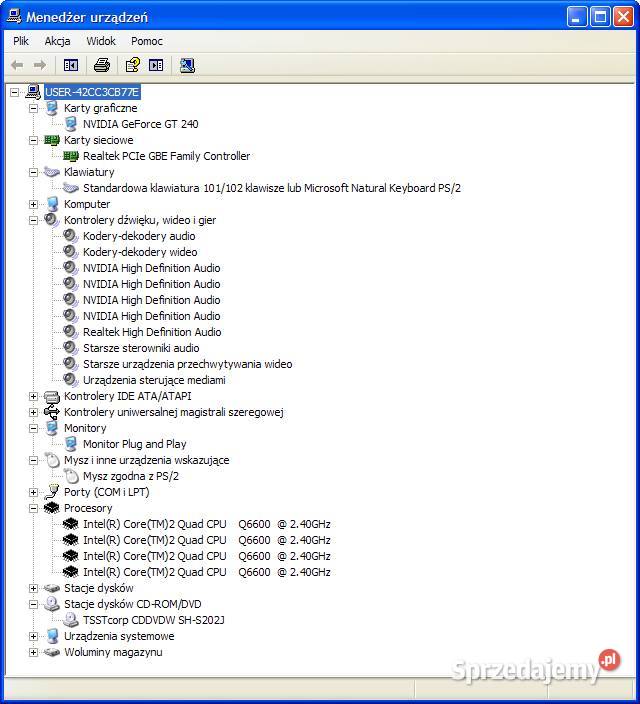Select Urządzenia sterujące mediami entry
Viewport: 640px width, 704px height.
pyautogui.click(x=154, y=380)
